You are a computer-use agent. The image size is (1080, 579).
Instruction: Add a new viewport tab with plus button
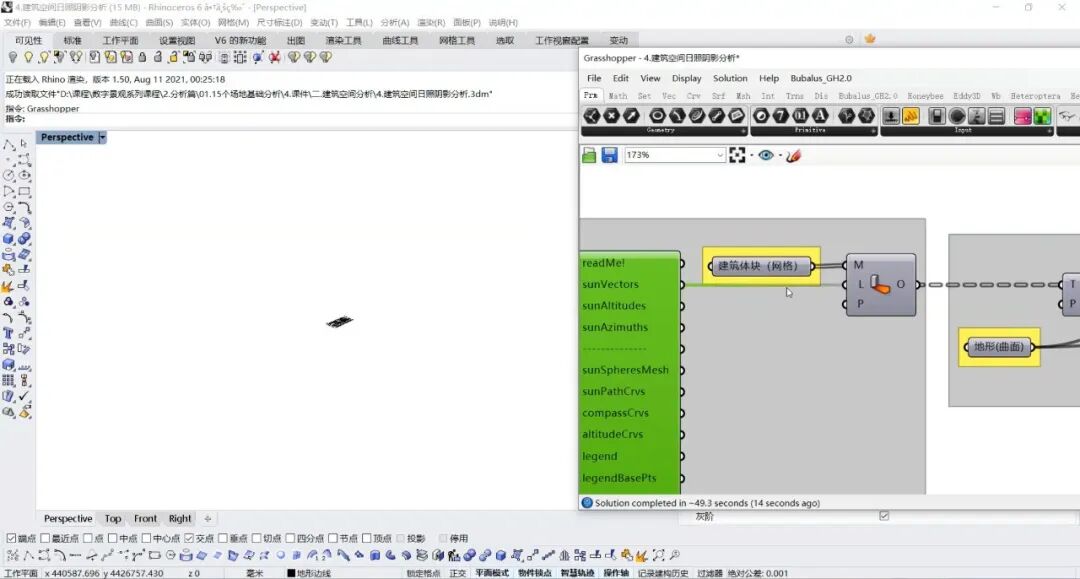207,518
